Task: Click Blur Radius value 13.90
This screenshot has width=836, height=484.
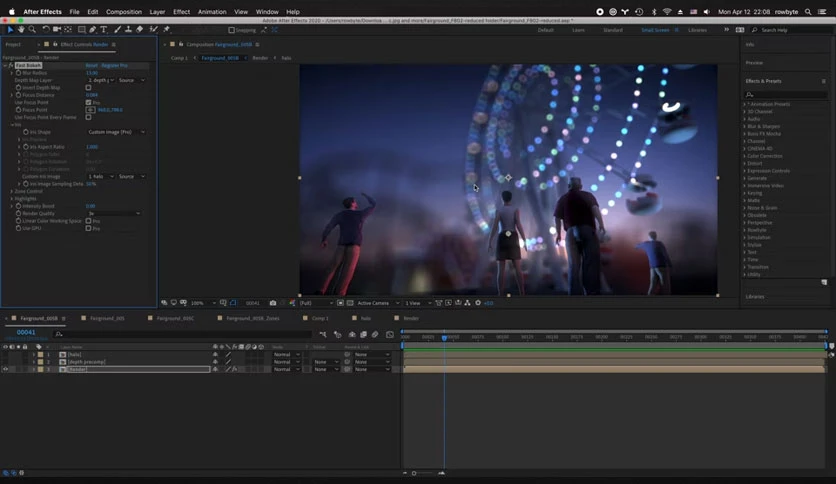Action: click(x=92, y=73)
